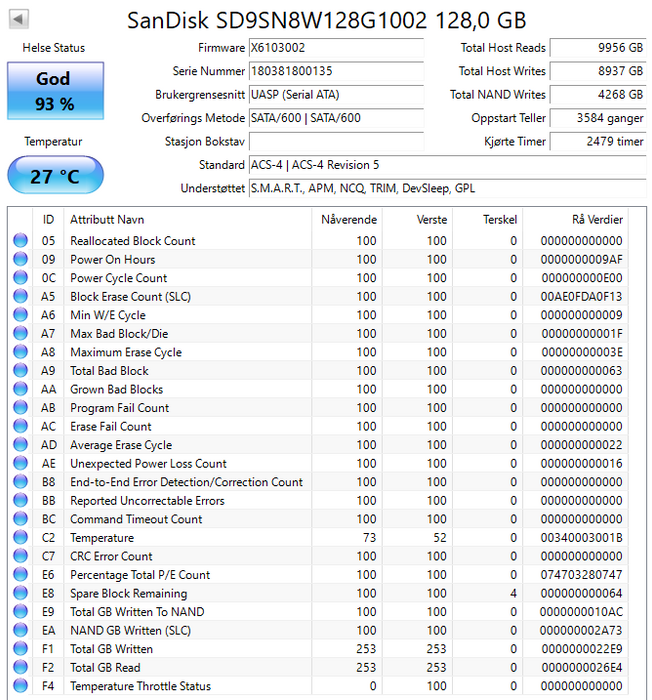Select the Max Bad Block/Die attribute name
This screenshot has height=700, width=652.
tap(119, 333)
